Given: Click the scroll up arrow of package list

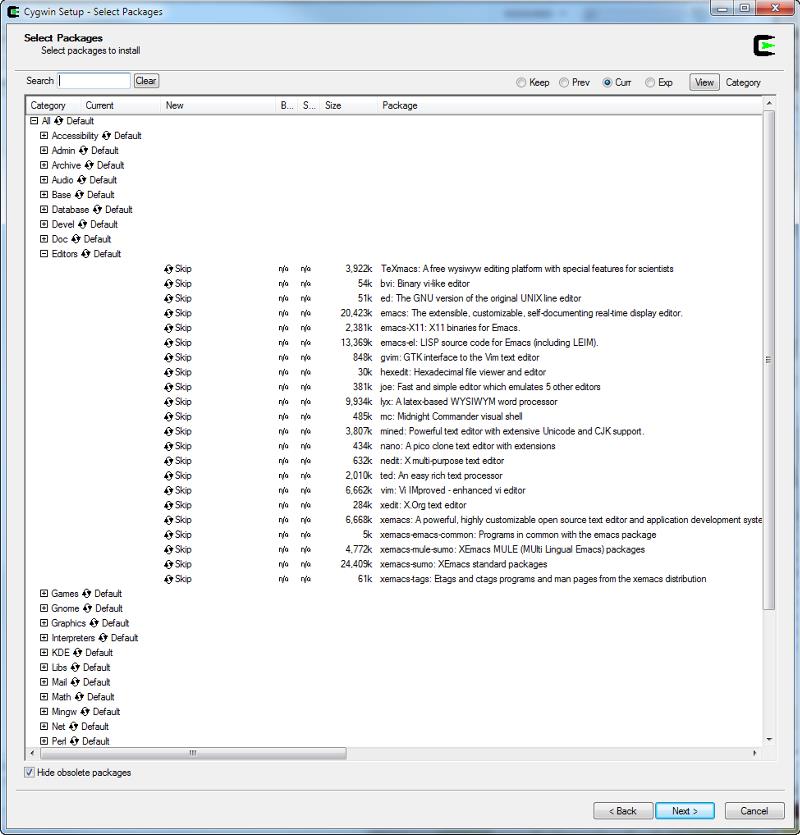Looking at the screenshot, I should pyautogui.click(x=769, y=102).
